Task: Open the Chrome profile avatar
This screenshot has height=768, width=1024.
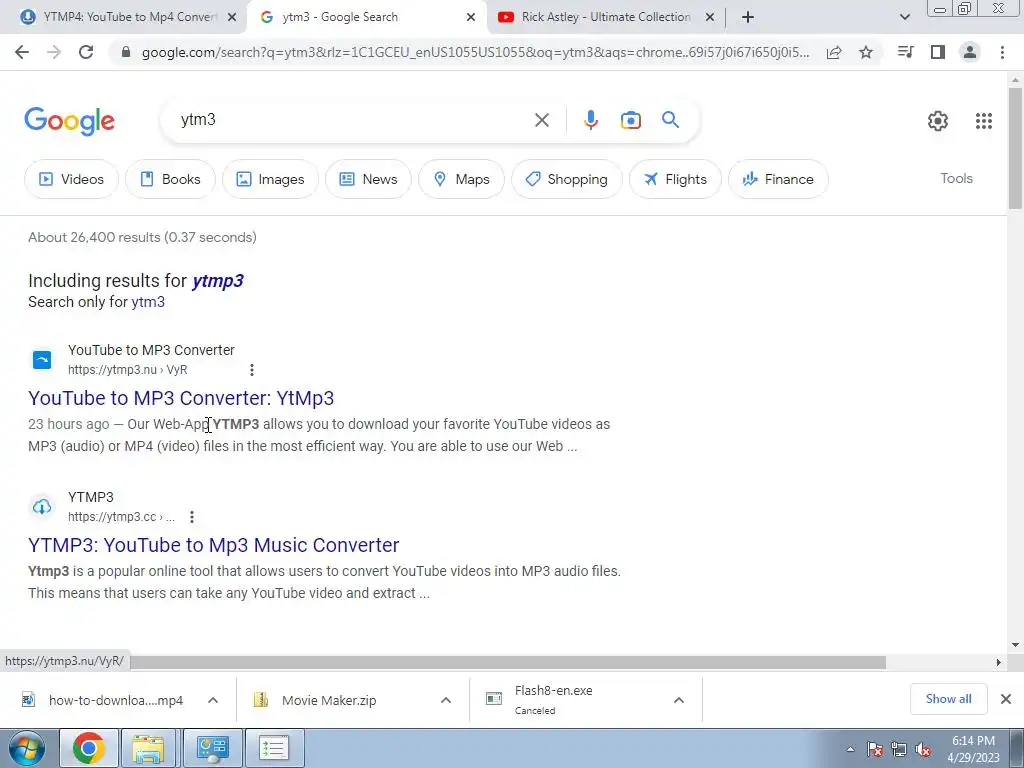Action: point(970,52)
